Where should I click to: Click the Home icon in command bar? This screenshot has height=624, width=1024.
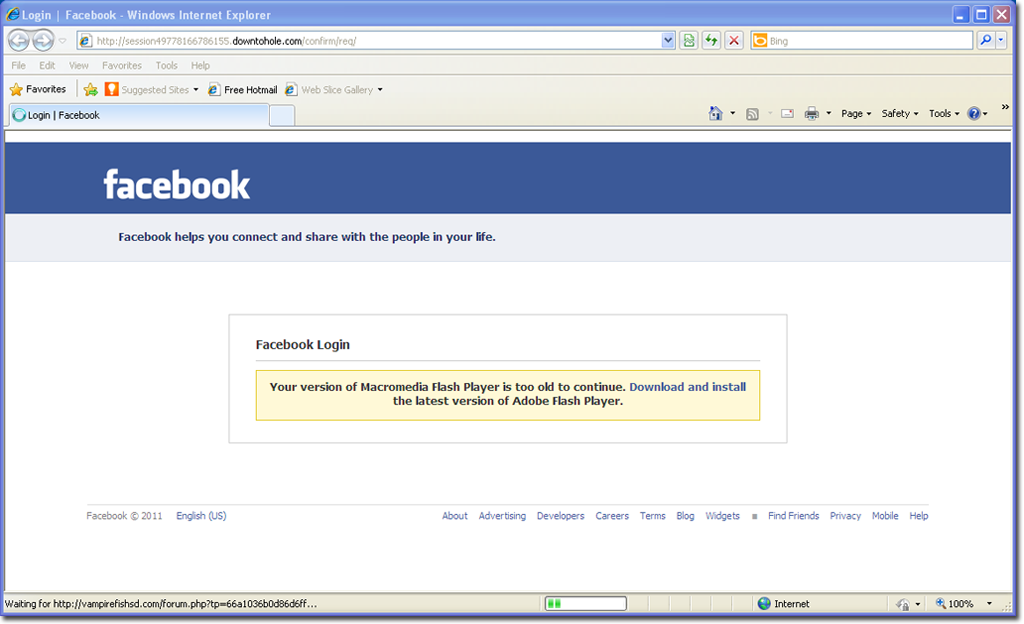click(x=716, y=114)
